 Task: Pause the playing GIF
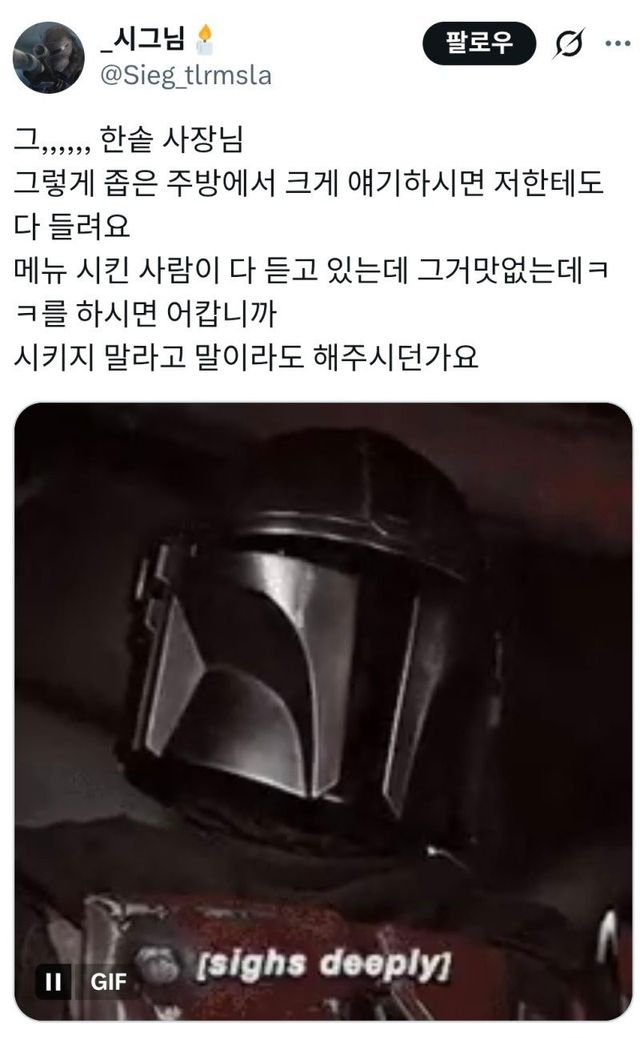(x=53, y=981)
